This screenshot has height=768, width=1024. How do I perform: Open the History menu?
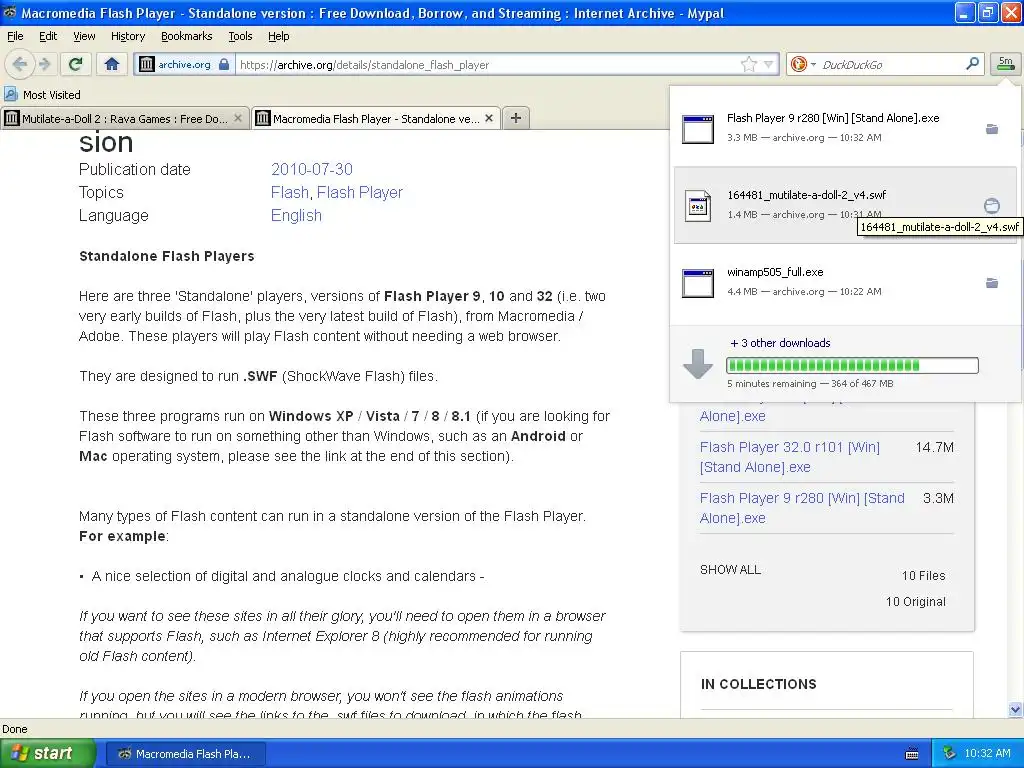(x=127, y=36)
